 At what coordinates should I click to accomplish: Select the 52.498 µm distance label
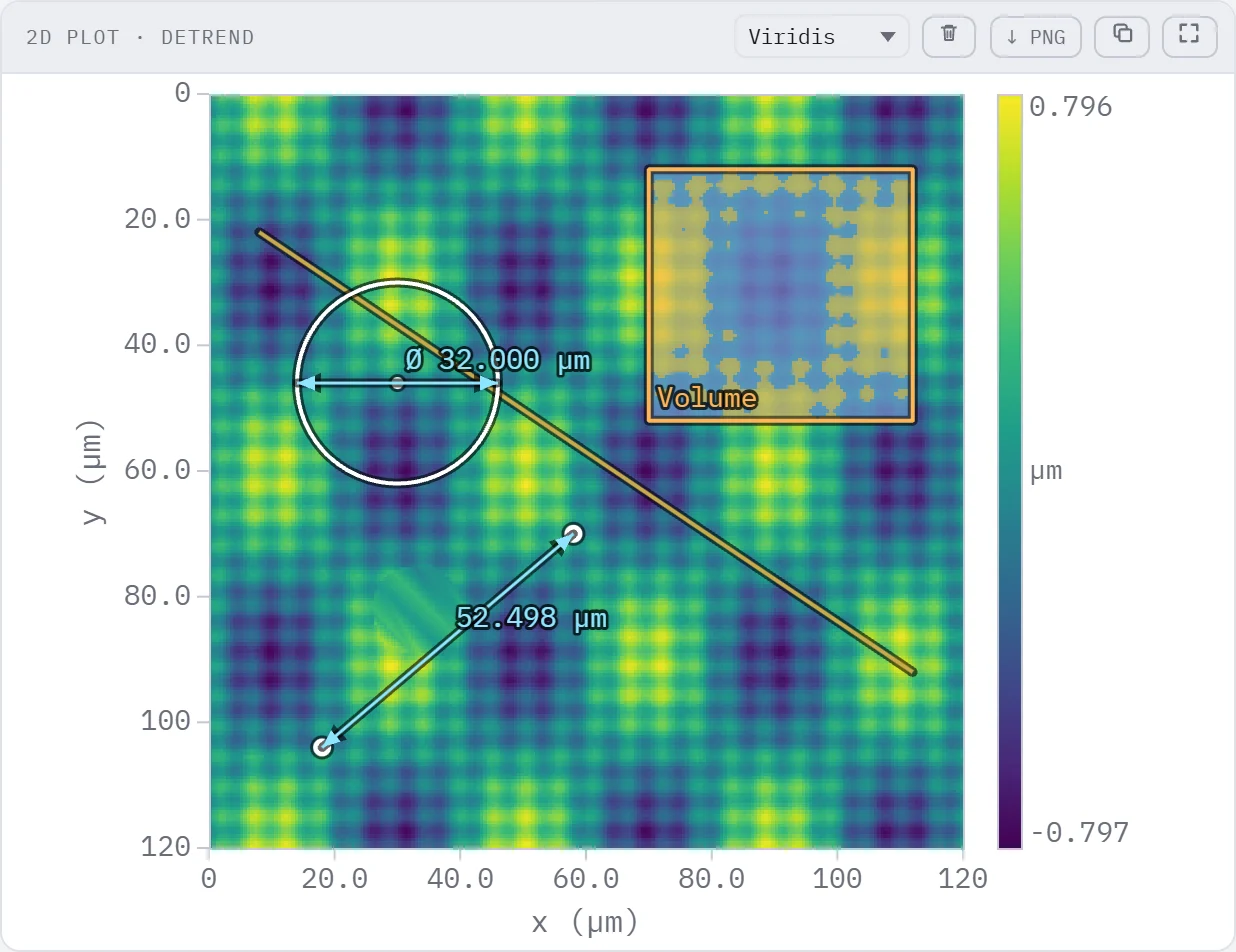click(531, 618)
